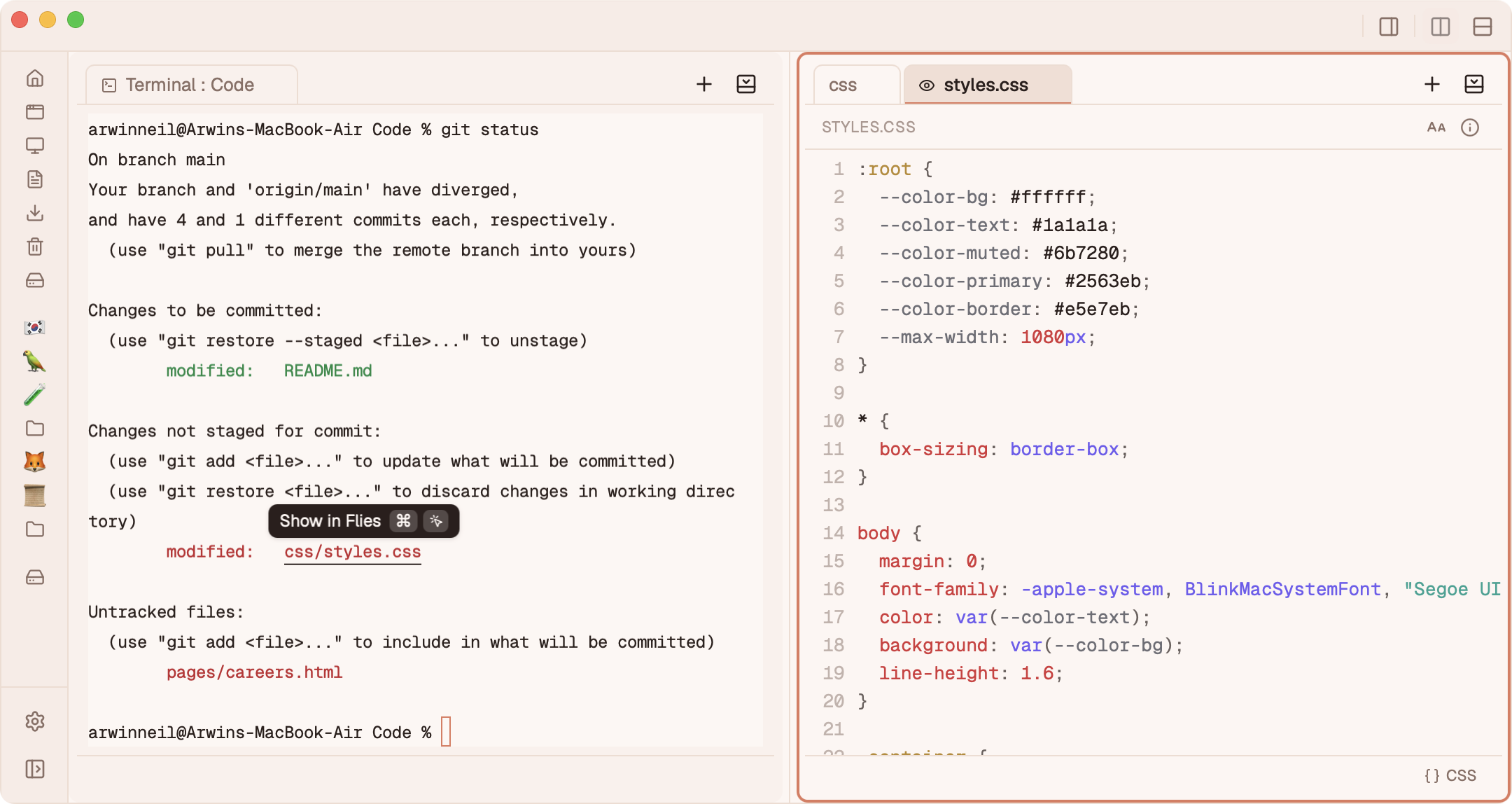Select the styles.css preview tab

coord(988,85)
